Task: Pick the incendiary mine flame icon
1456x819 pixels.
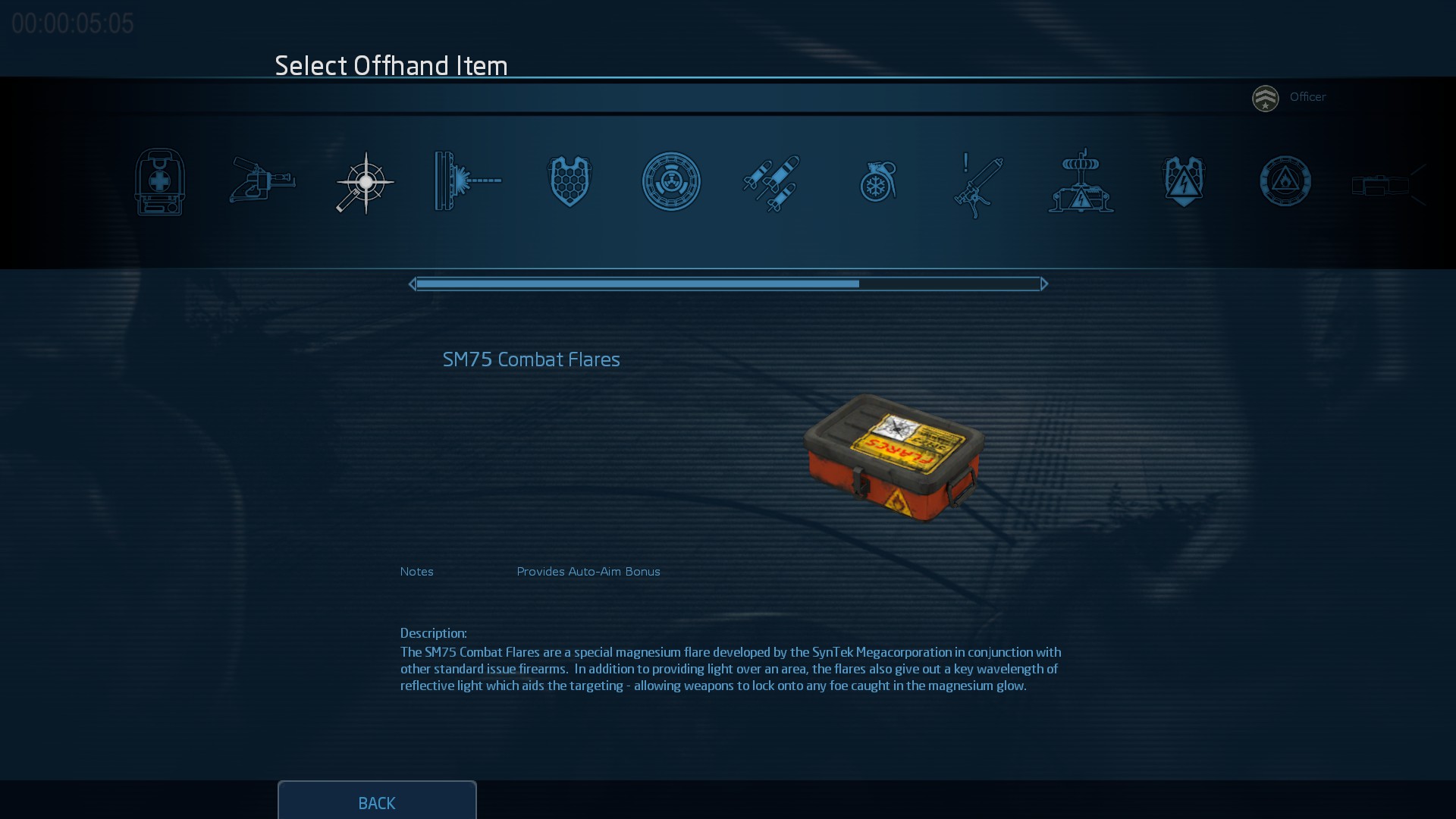Action: [x=1285, y=181]
